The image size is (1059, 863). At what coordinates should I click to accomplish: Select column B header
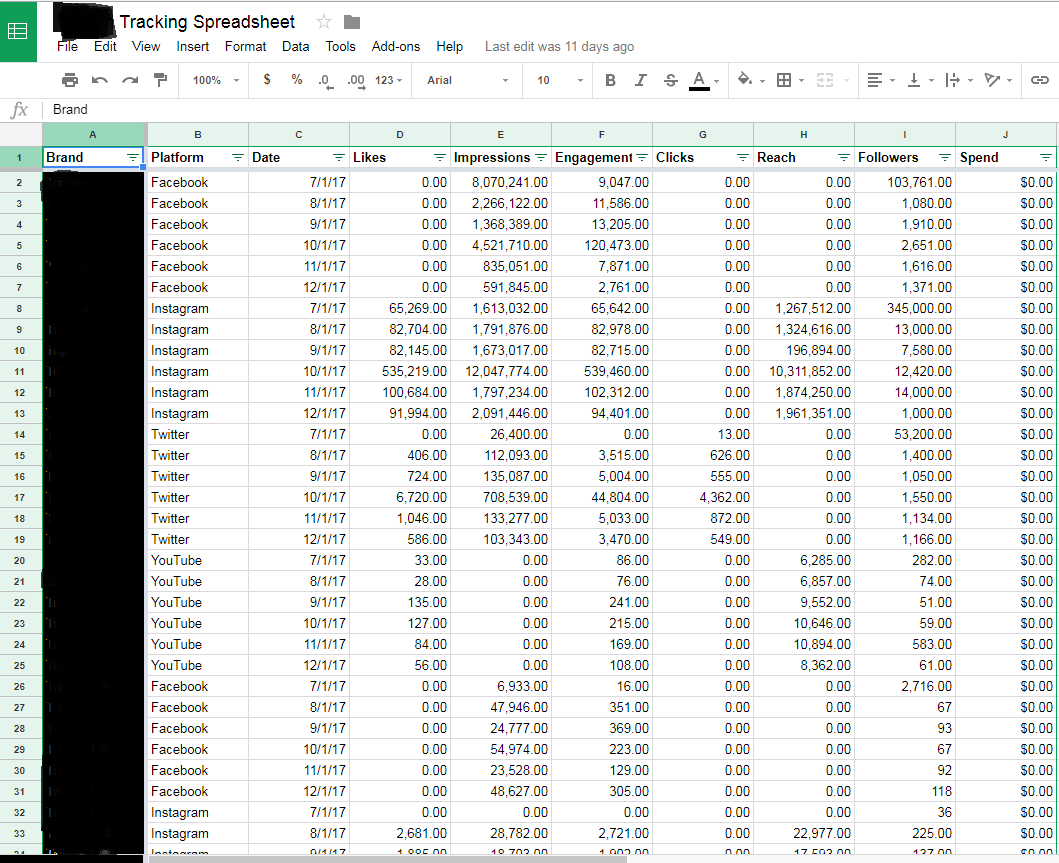(x=198, y=134)
